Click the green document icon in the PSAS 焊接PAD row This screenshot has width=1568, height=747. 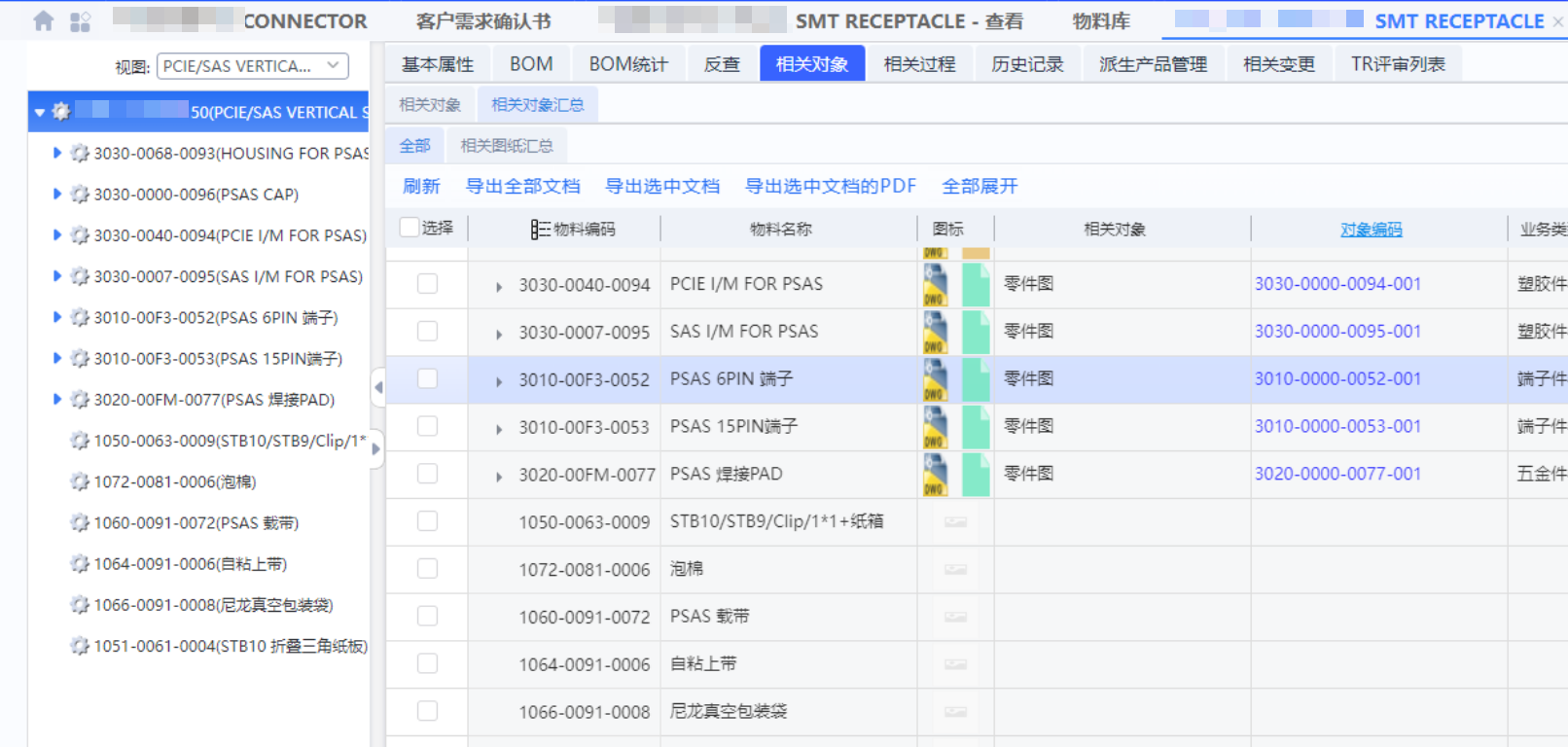pos(976,476)
